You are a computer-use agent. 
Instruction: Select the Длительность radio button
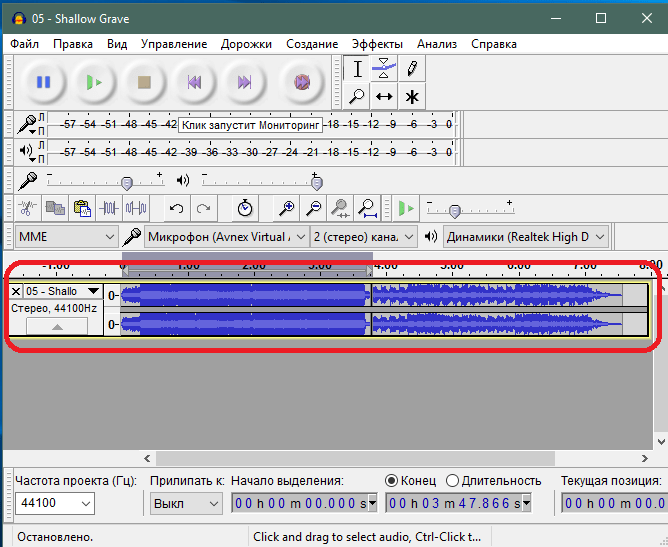point(452,480)
